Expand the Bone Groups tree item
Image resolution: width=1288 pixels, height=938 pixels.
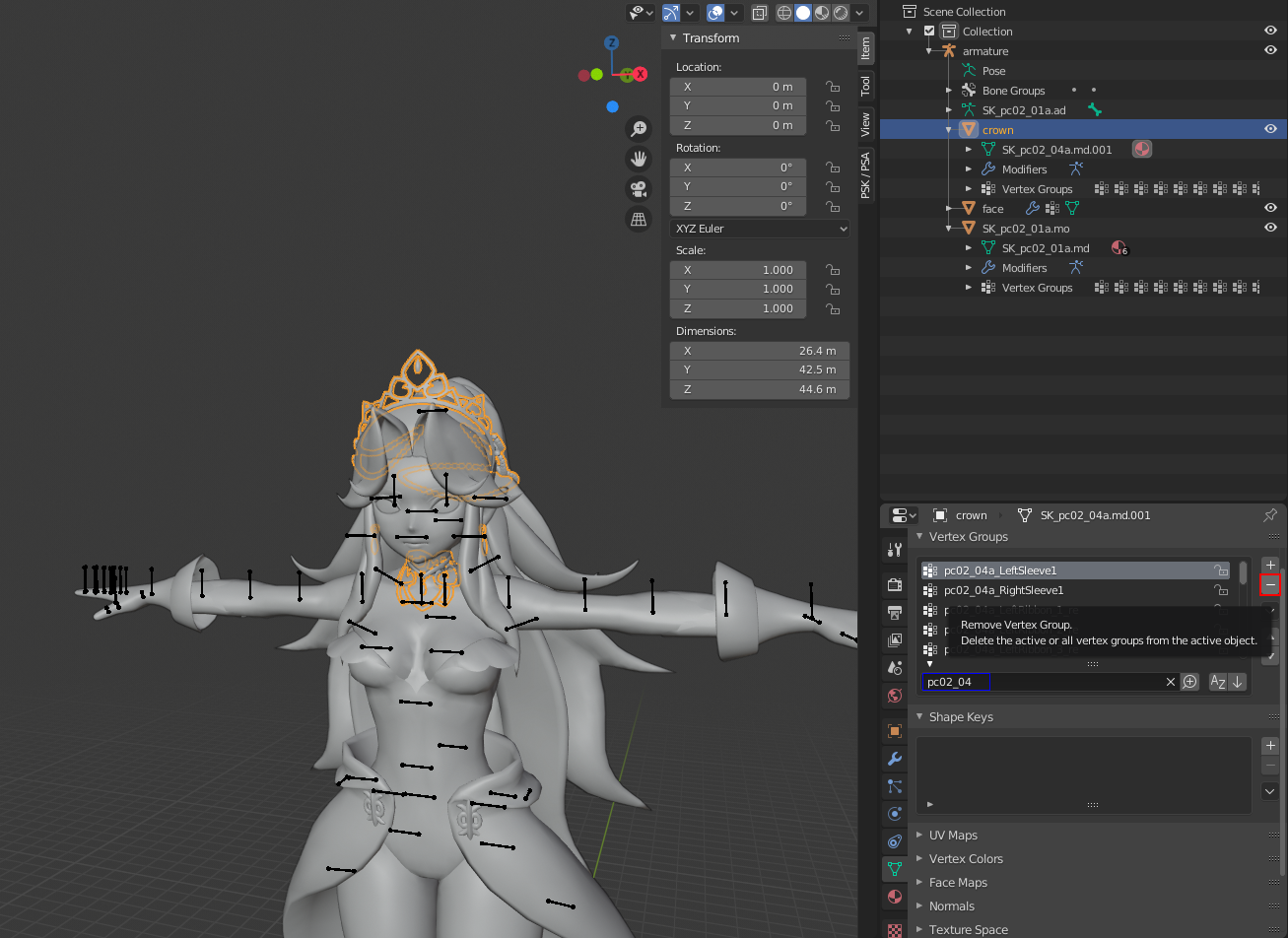point(948,91)
